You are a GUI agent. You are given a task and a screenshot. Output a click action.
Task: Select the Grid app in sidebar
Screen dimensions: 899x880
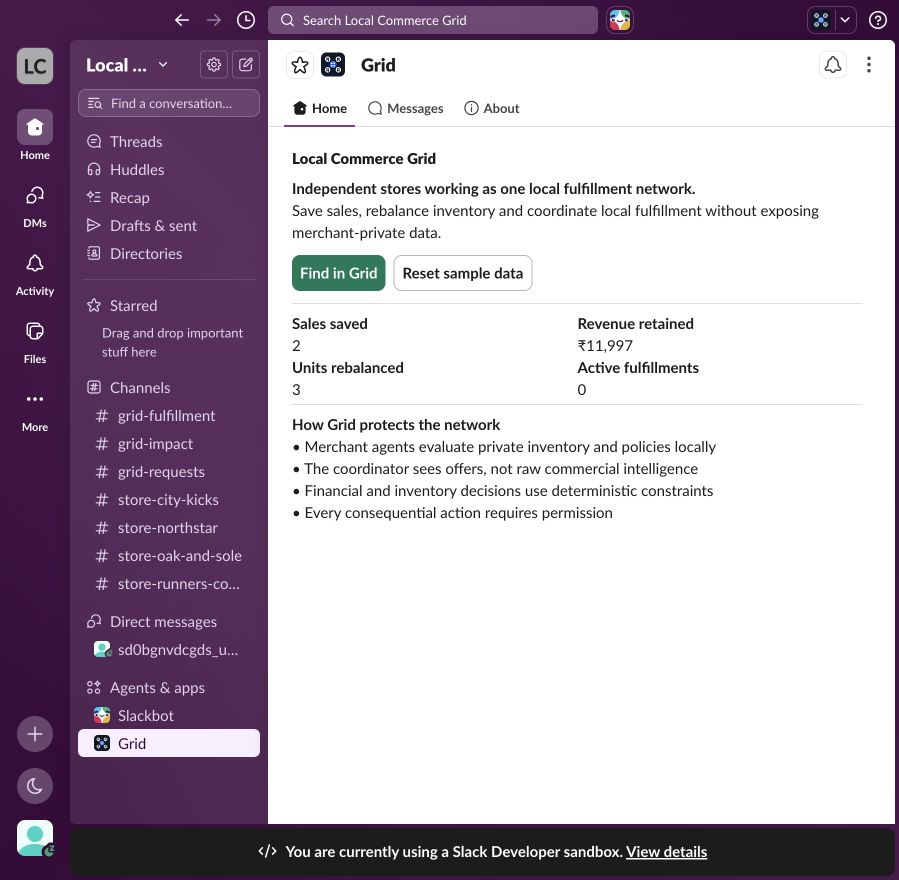(x=169, y=743)
